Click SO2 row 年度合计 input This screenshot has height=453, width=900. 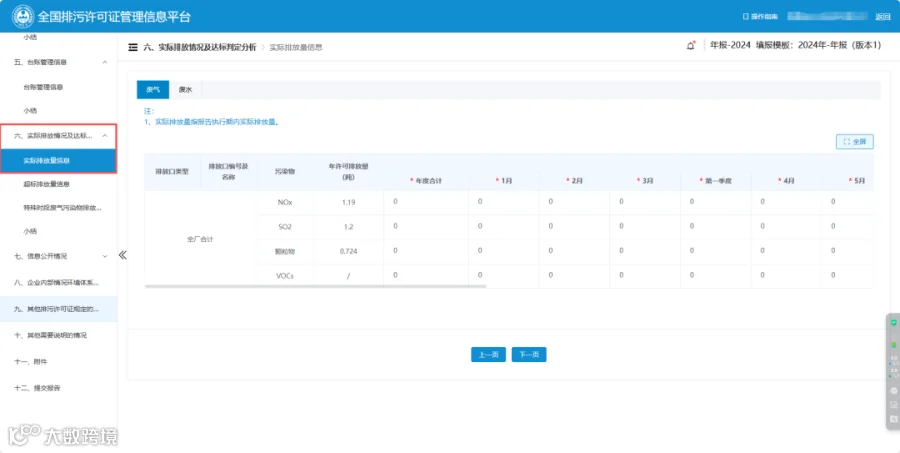[x=426, y=226]
